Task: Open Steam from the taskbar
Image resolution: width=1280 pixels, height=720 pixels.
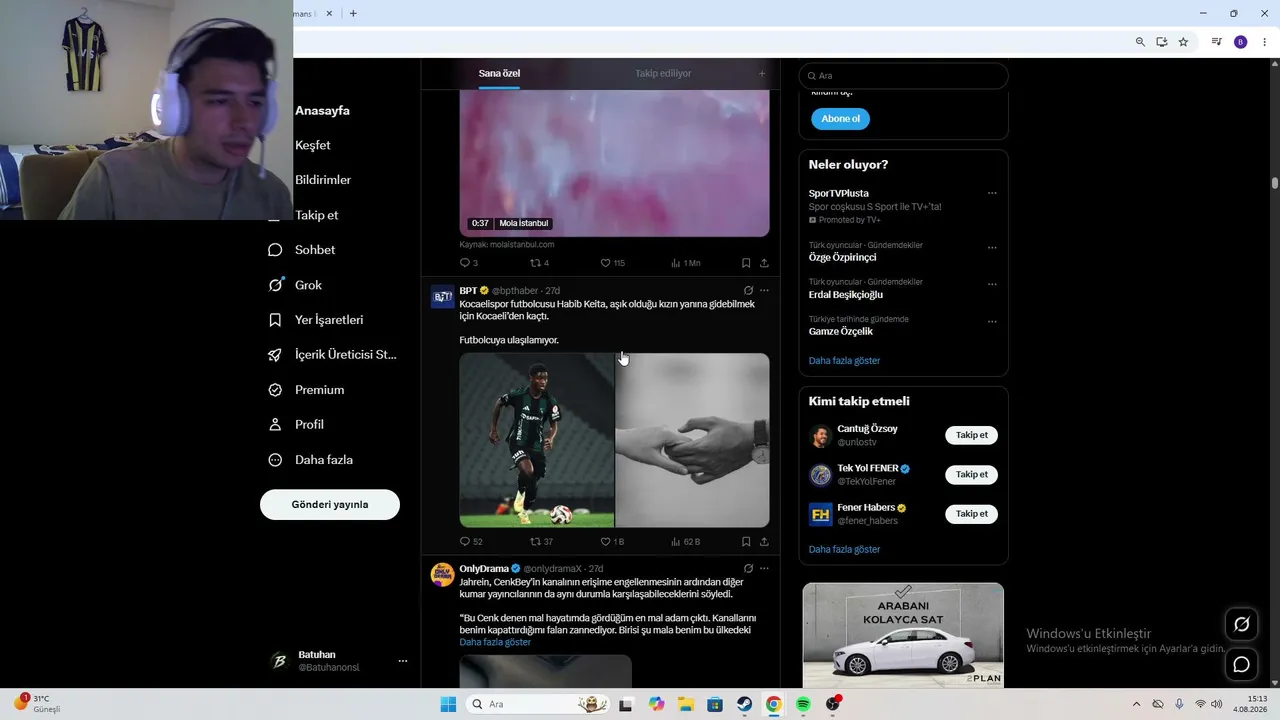Action: (x=745, y=704)
